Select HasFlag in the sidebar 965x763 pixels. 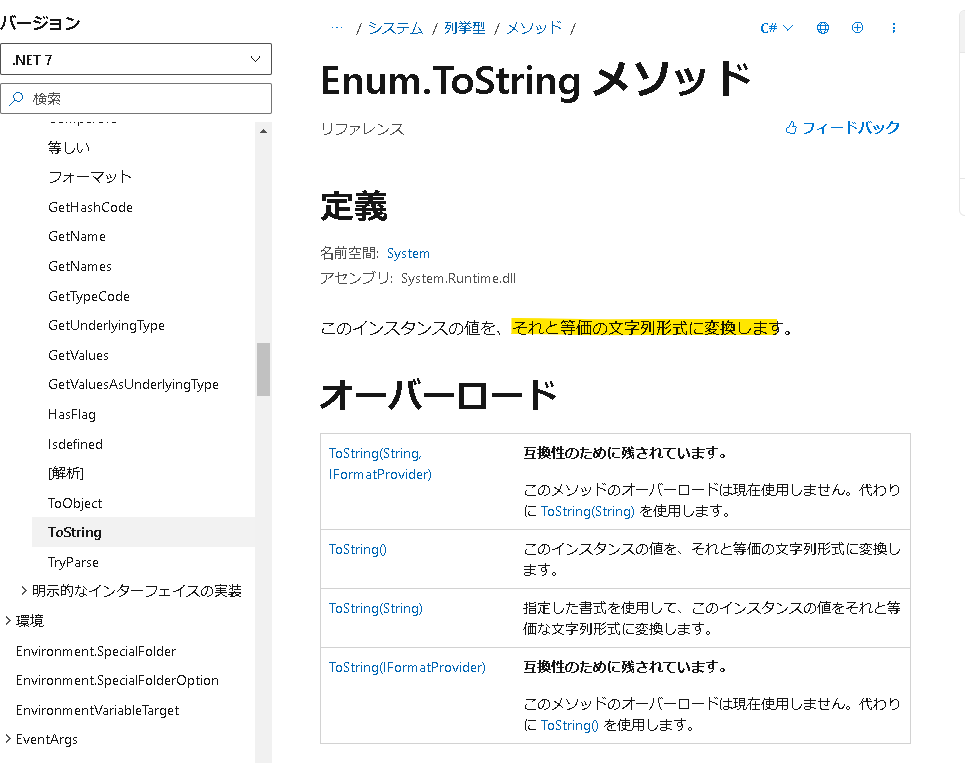click(71, 414)
